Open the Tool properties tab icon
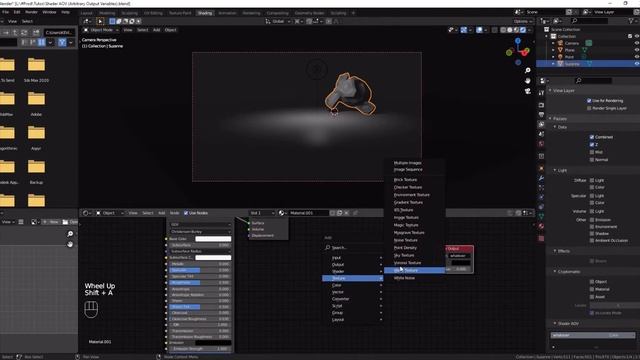Screen dimensions: 640x360 tap(541, 93)
